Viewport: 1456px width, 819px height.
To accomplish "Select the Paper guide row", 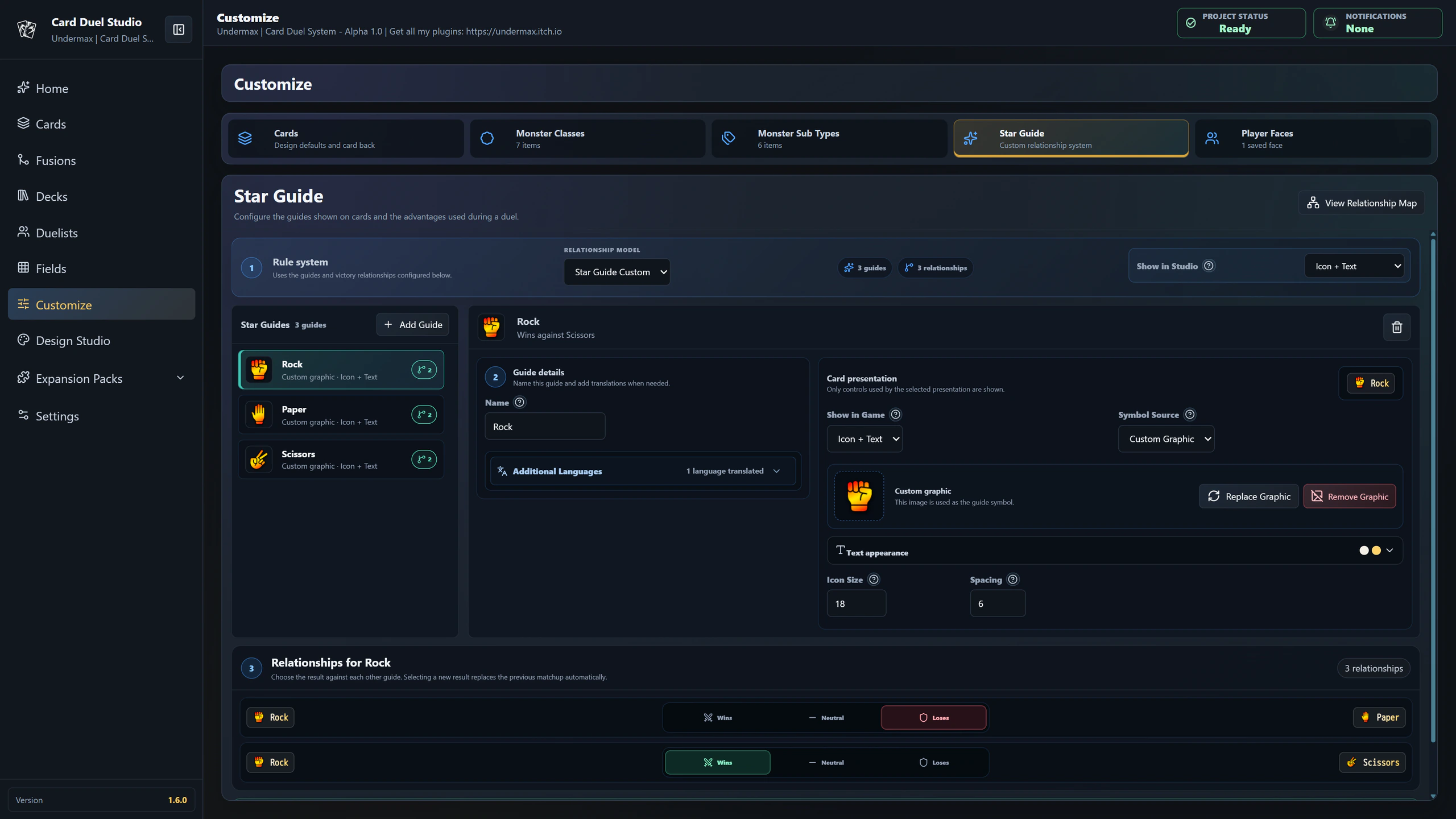I will 341,415.
